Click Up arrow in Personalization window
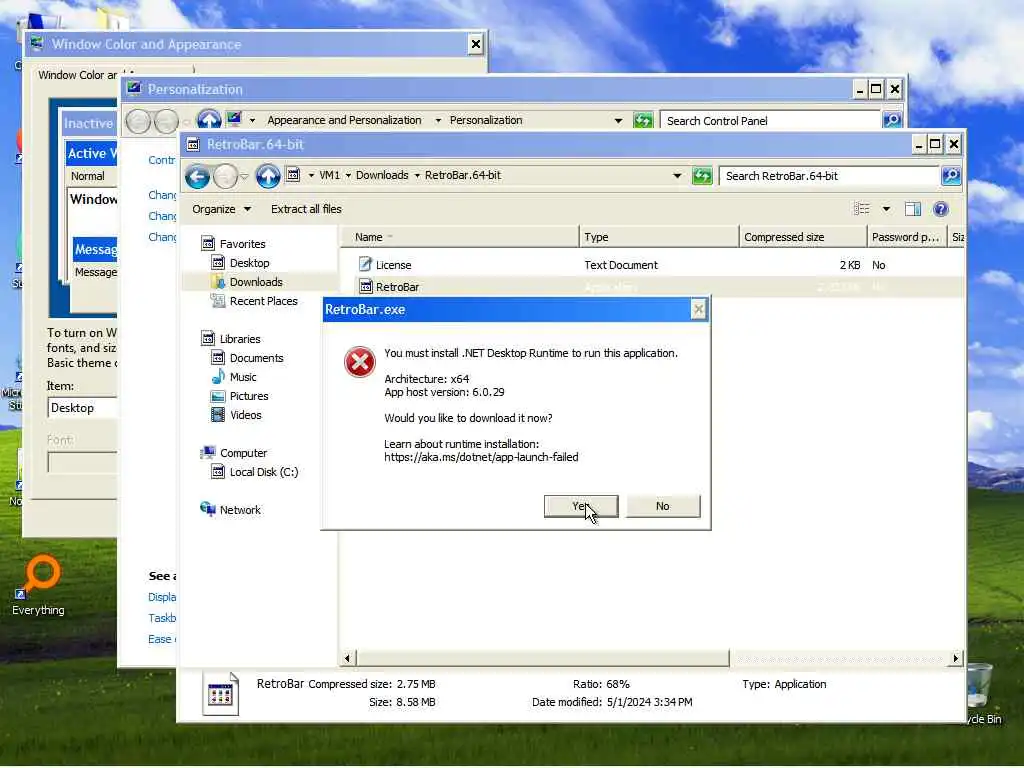Image resolution: width=1024 pixels, height=768 pixels. pyautogui.click(x=209, y=120)
